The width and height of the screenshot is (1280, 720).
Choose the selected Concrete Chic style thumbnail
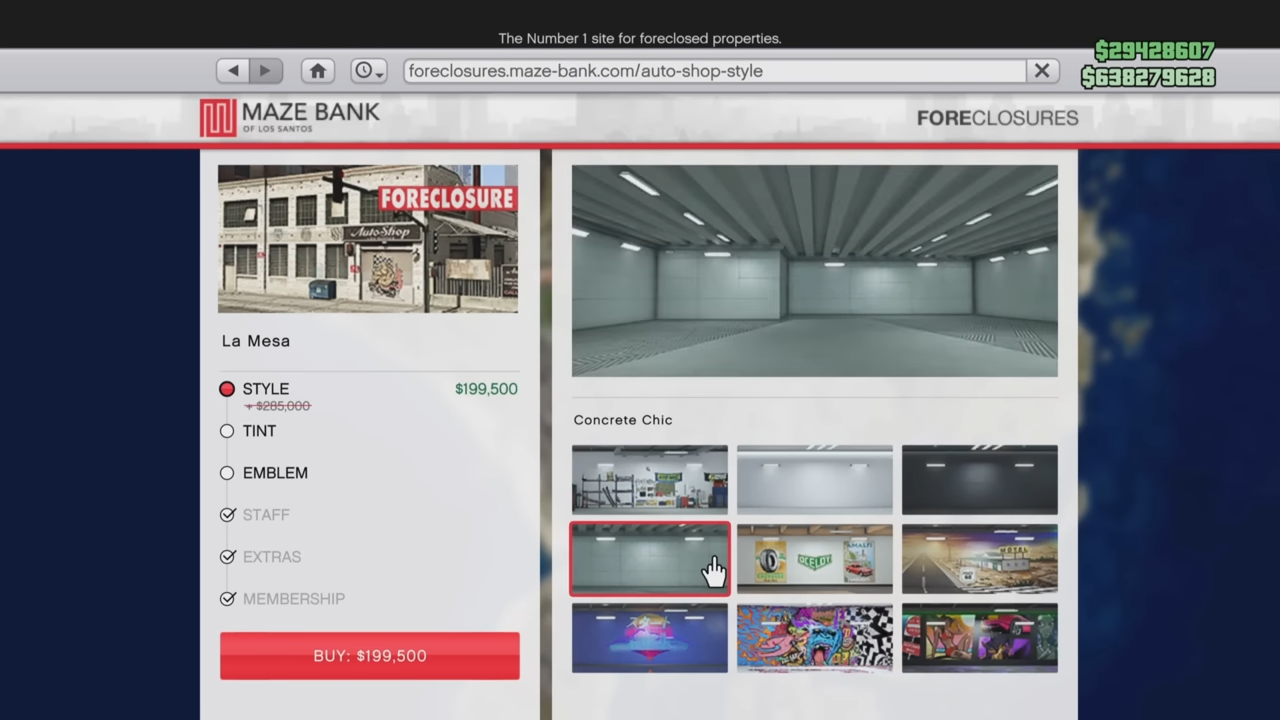(x=650, y=558)
